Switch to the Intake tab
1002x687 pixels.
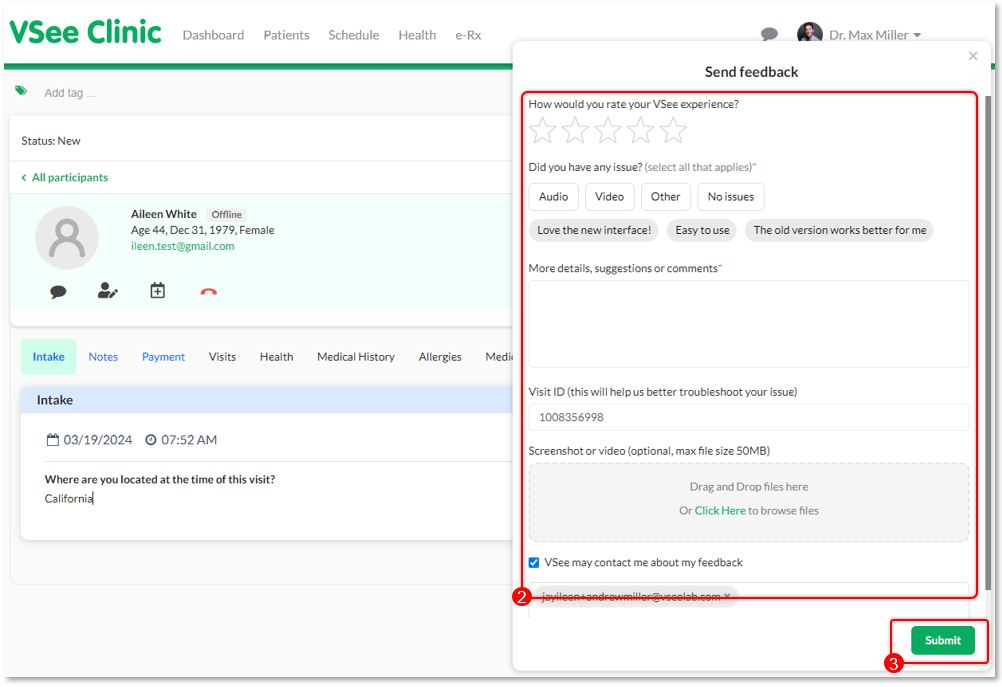49,357
